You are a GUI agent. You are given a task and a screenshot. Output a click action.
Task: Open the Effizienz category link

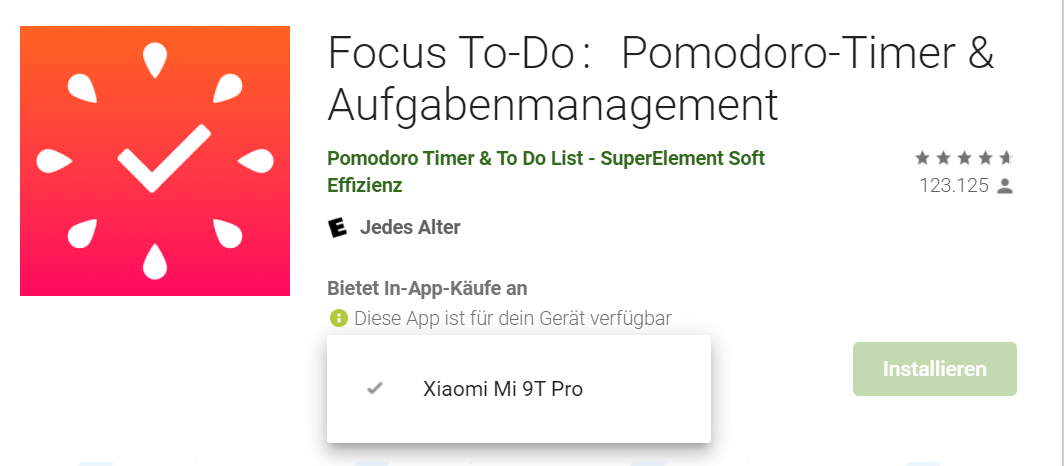365,185
